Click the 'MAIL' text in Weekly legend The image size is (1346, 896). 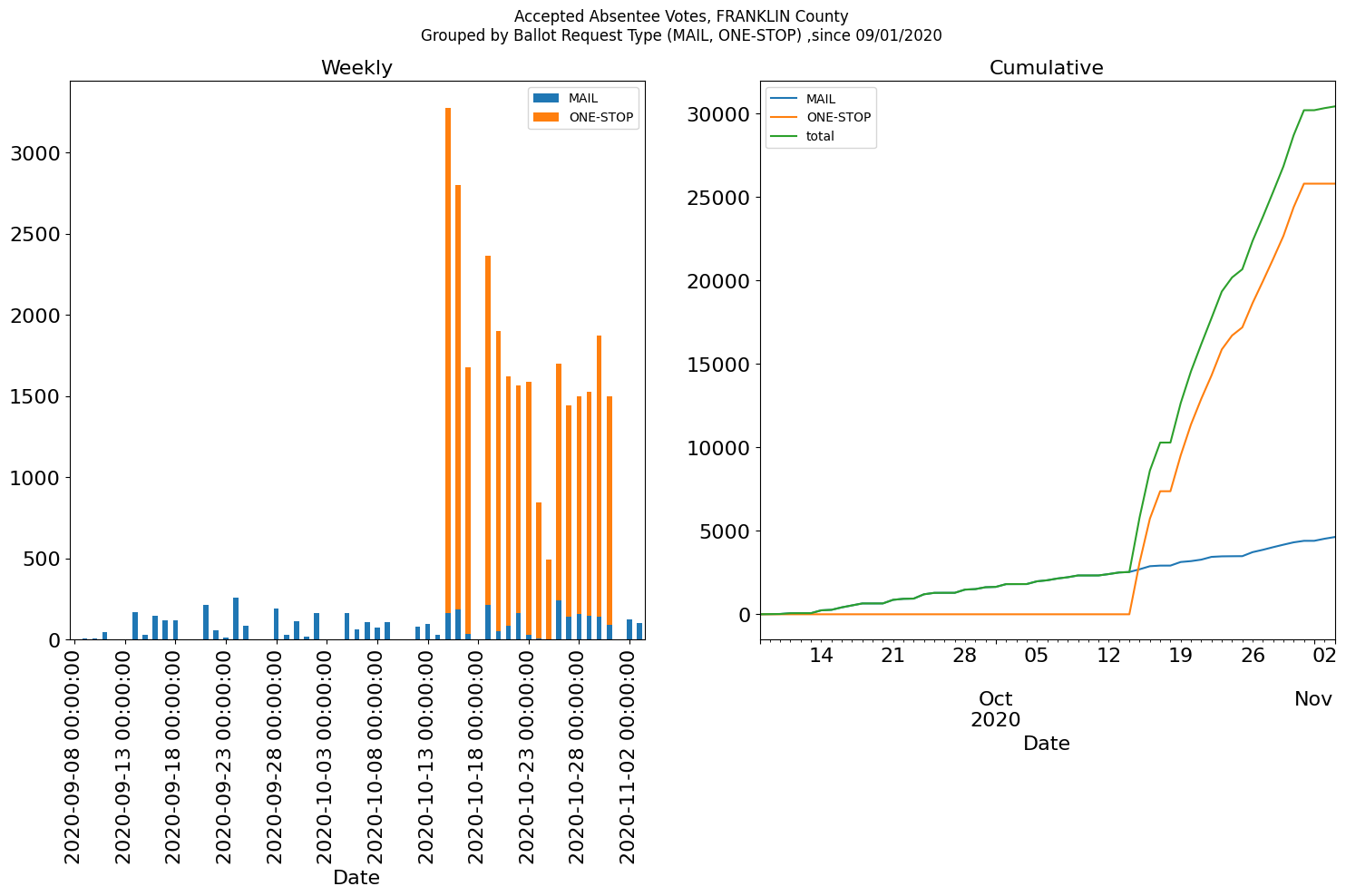point(583,99)
